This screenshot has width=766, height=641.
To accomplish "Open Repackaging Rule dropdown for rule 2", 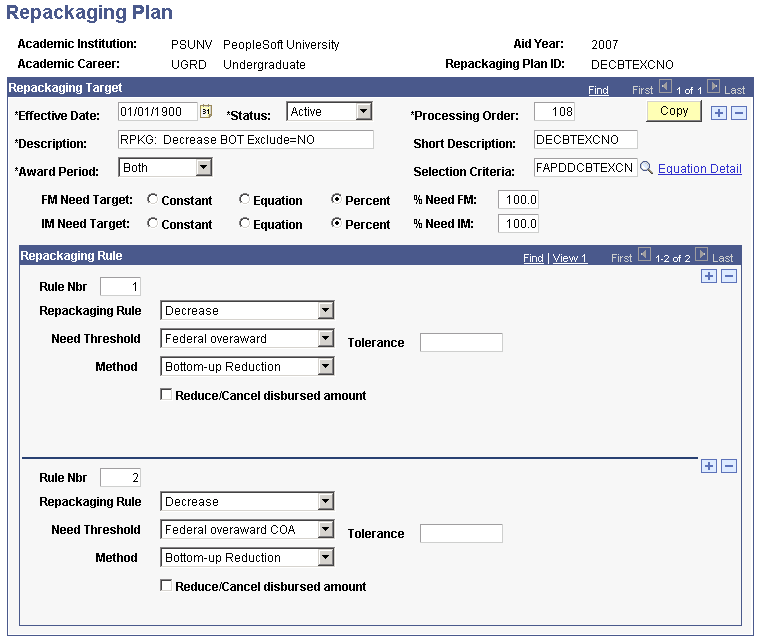I will point(325,501).
